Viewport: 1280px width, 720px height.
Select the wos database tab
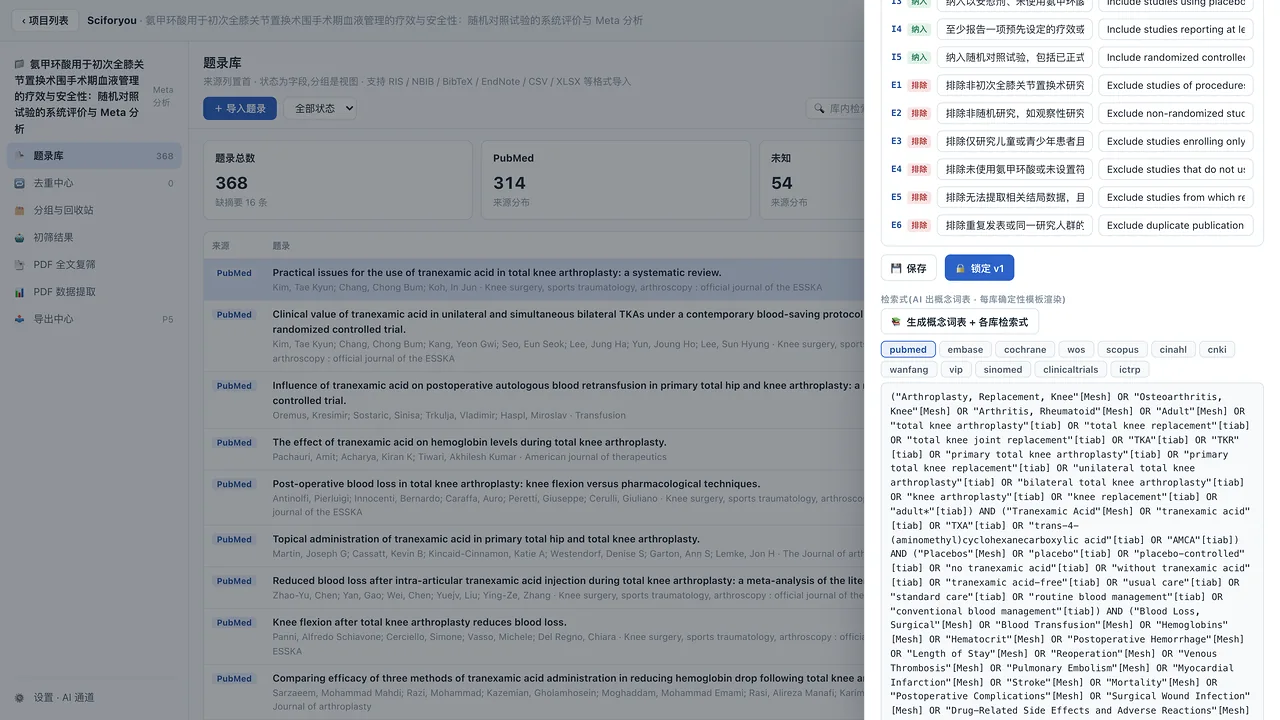click(x=1076, y=349)
